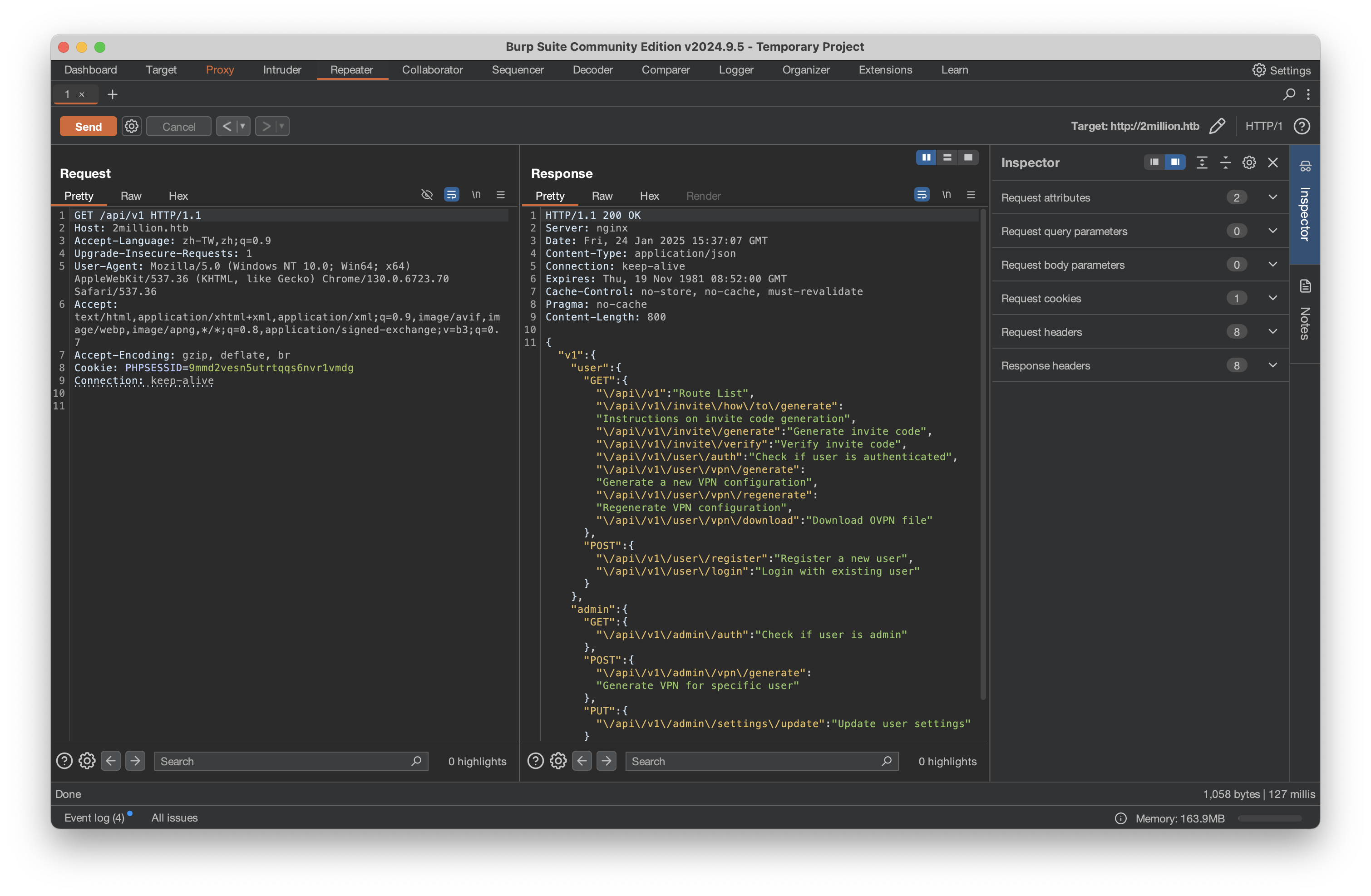The height and width of the screenshot is (896, 1371).
Task: Expand the Request cookies section
Action: [x=1272, y=298]
